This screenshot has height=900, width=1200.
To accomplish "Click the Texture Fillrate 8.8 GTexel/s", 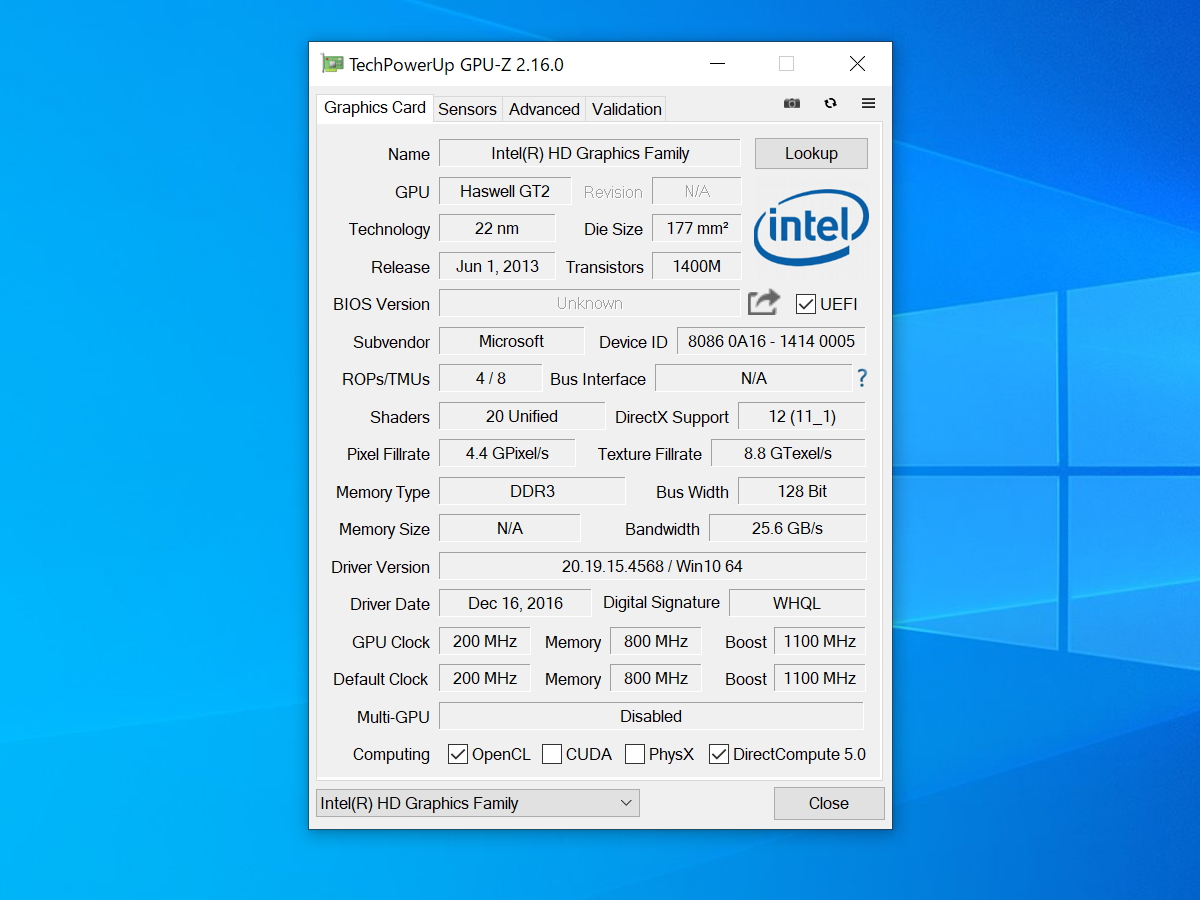I will [x=788, y=453].
